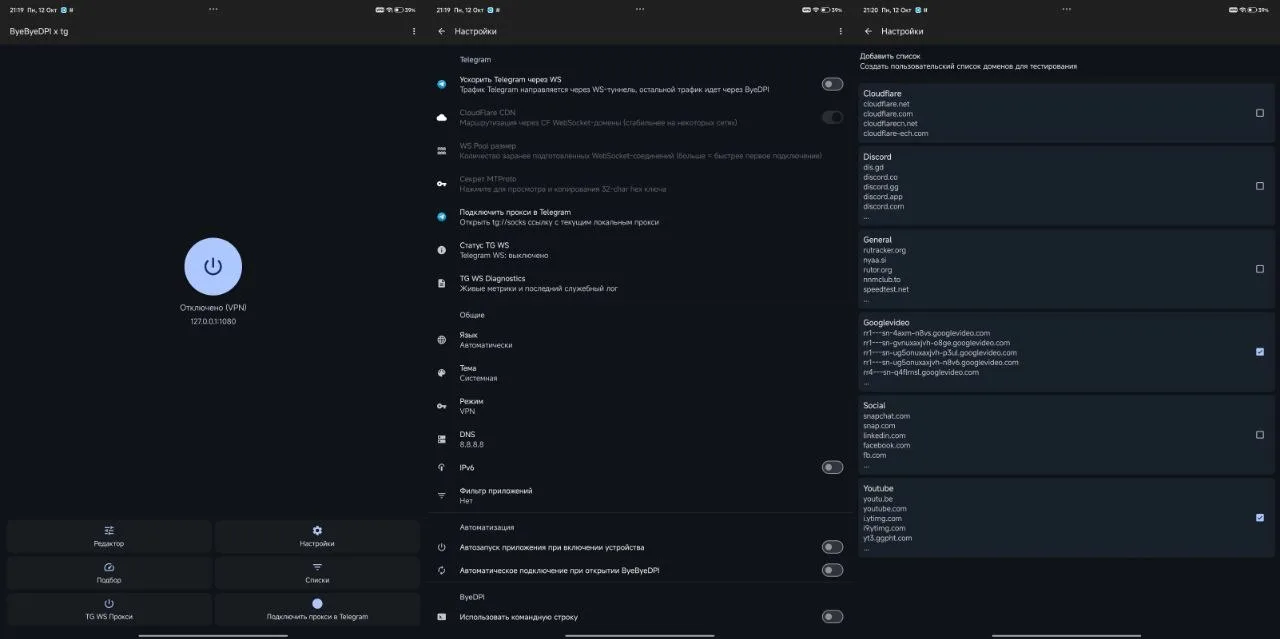Tap the TG WS Прокси button
1280x639 pixels.
tap(109, 610)
